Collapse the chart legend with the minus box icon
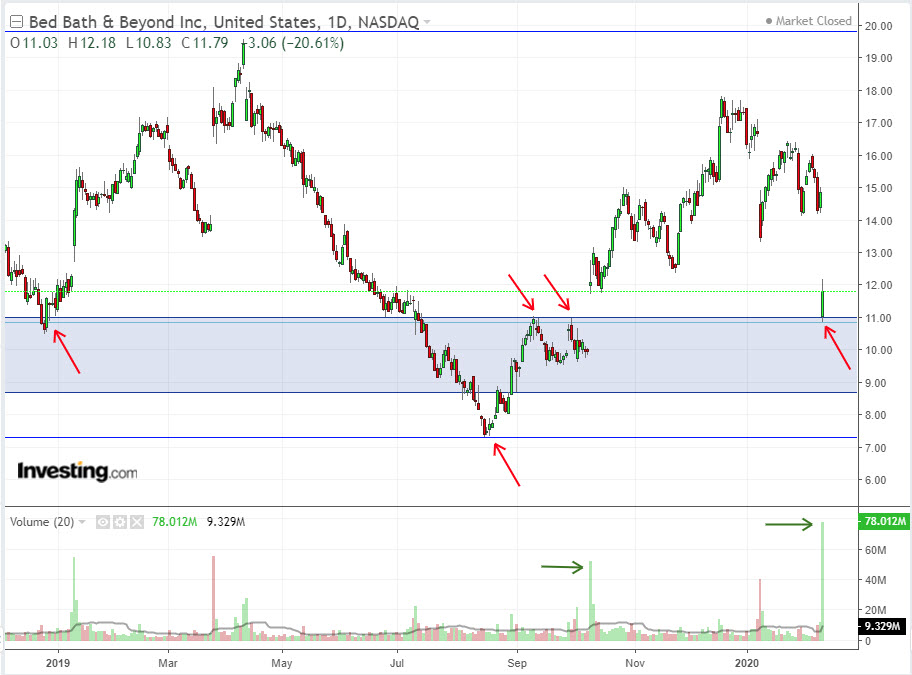 click(x=16, y=22)
